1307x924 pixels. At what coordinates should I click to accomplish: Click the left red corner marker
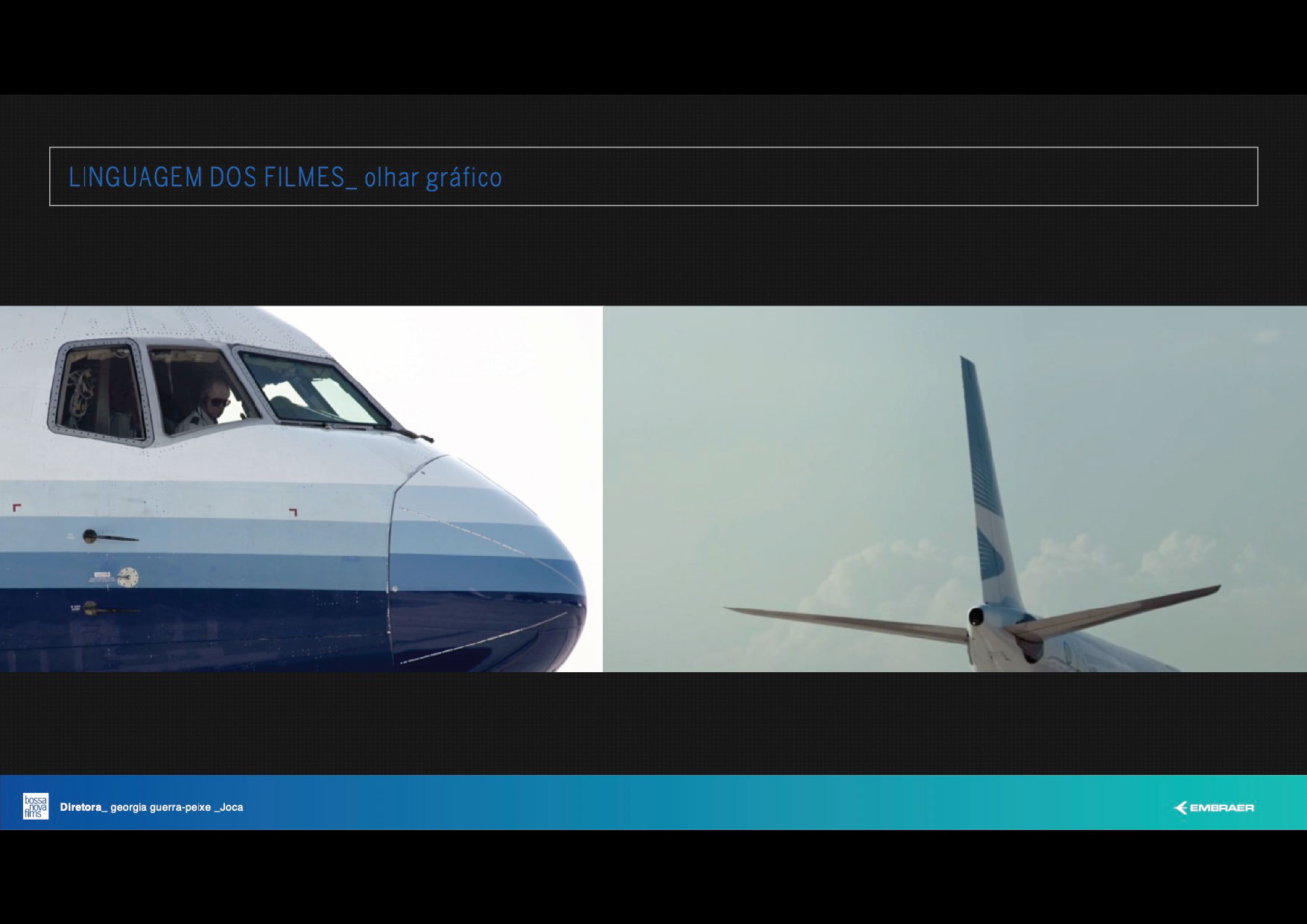[x=16, y=507]
